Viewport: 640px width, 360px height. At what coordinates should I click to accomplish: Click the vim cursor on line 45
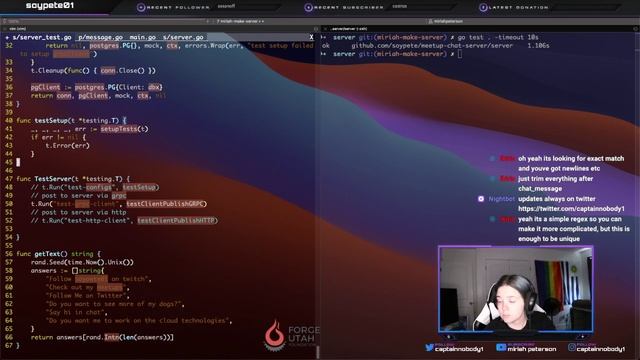pyautogui.click(x=18, y=162)
